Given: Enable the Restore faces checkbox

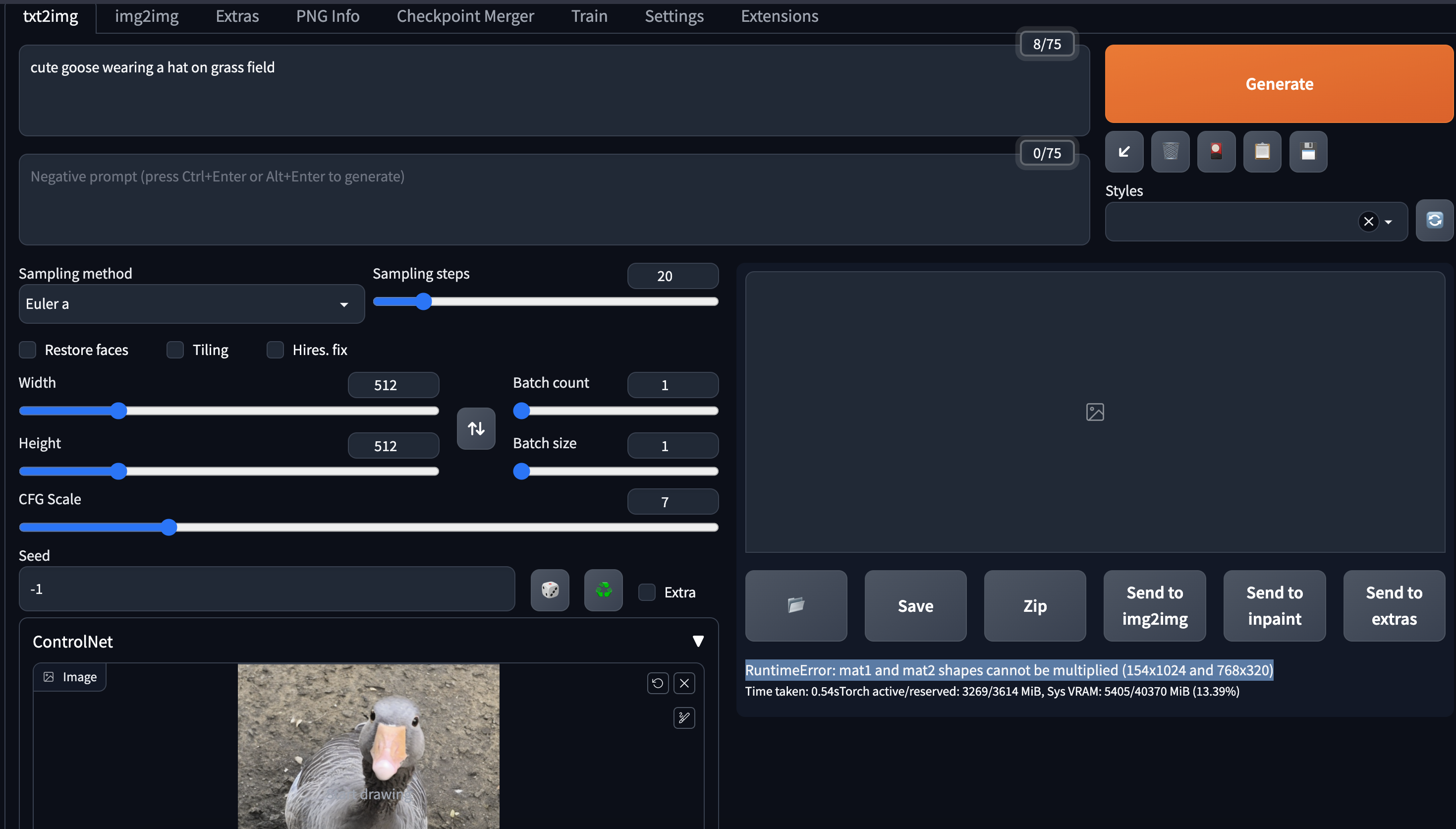Looking at the screenshot, I should point(27,350).
